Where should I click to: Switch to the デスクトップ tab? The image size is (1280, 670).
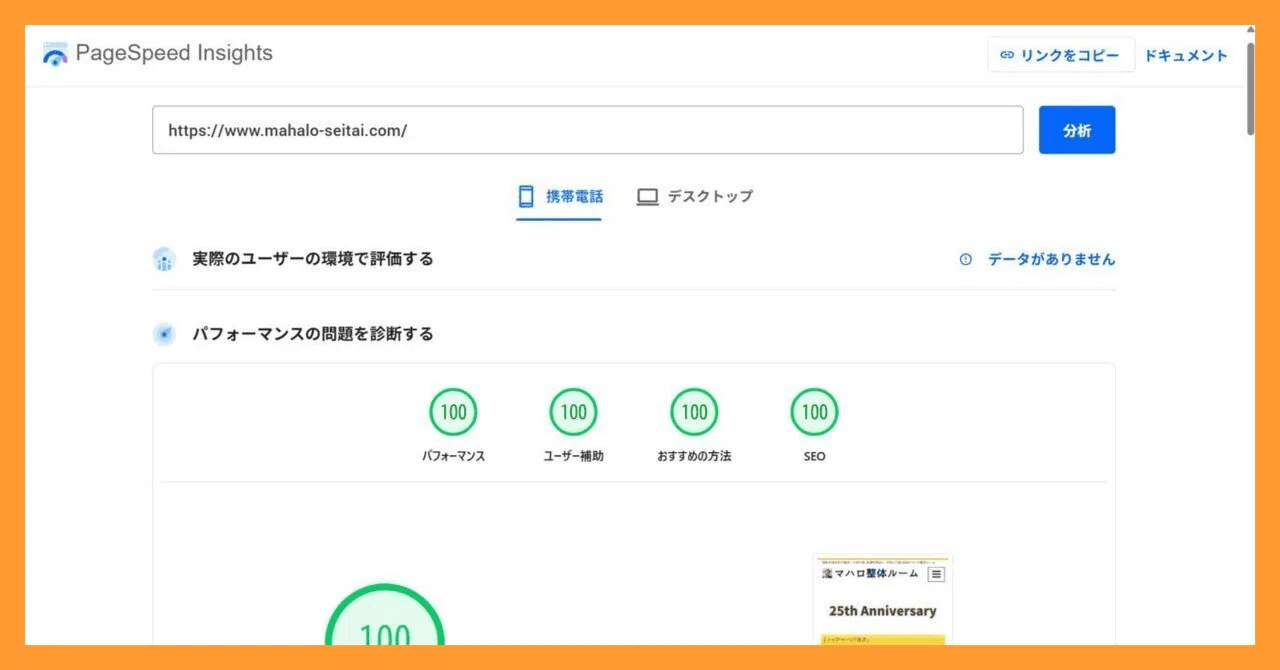click(695, 197)
